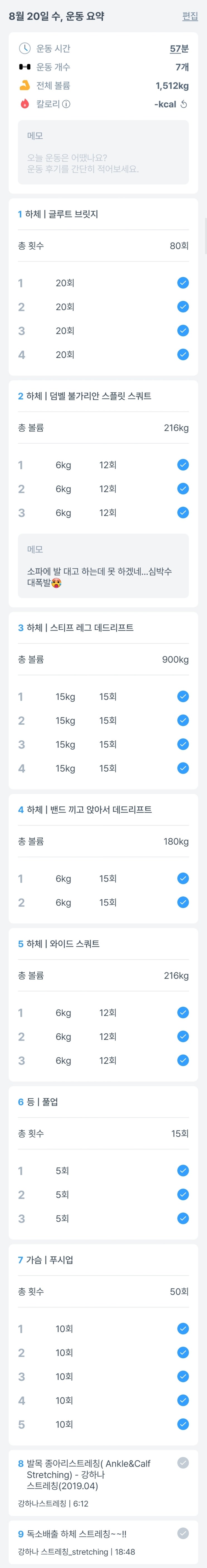Click 편집 link at top right
Image resolution: width=207 pixels, height=1568 pixels.
(x=190, y=16)
